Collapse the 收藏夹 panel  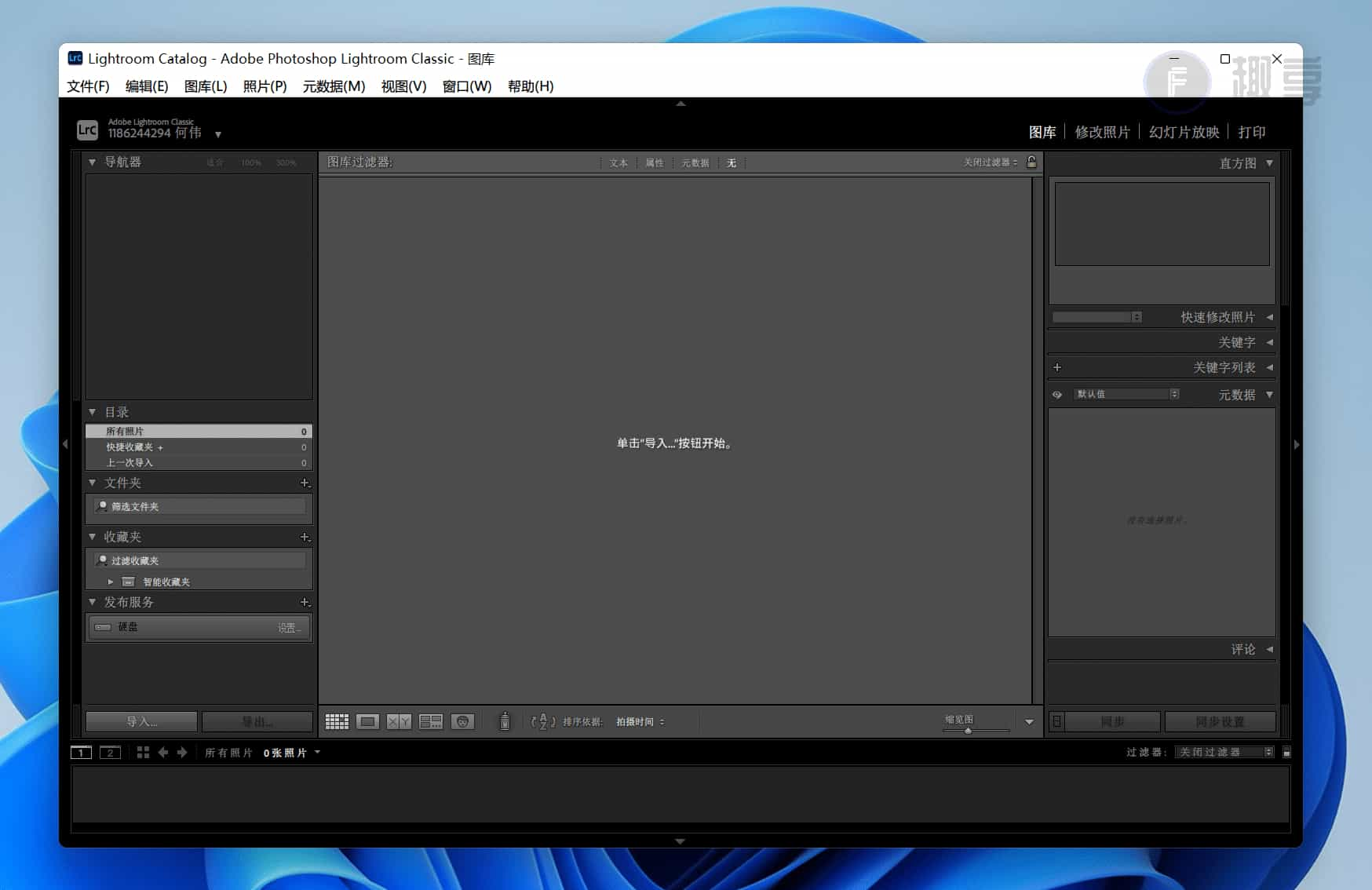(92, 537)
